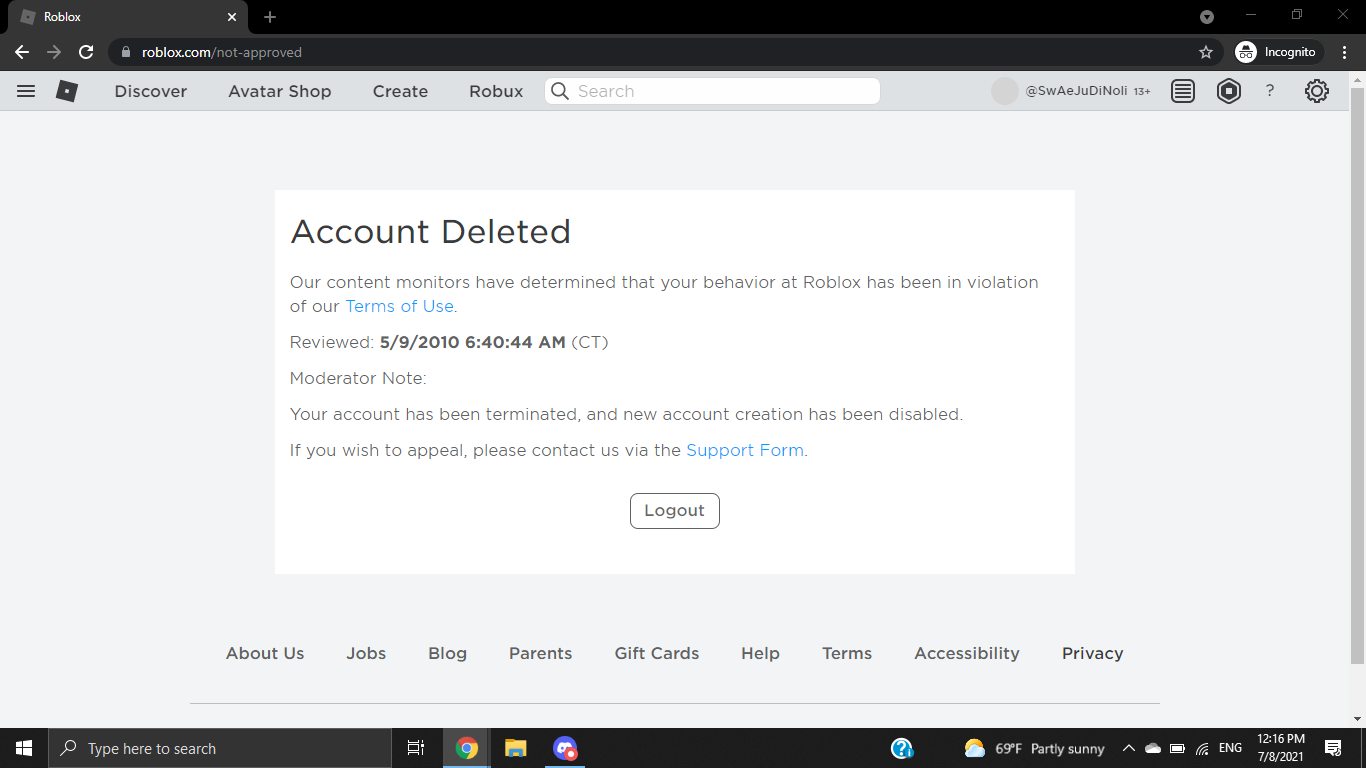
Task: Open Avatar Shop from top navigation
Action: click(279, 91)
